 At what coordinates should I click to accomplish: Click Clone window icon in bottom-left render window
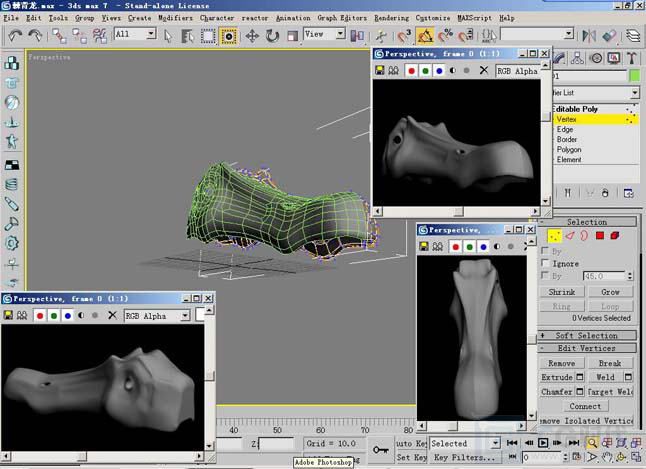[x=22, y=315]
